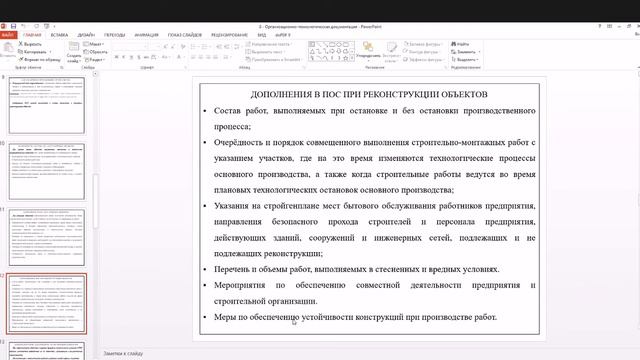Image resolution: width=640 pixels, height=360 pixels.
Task: Align paragraph text right
Action: tap(208, 57)
